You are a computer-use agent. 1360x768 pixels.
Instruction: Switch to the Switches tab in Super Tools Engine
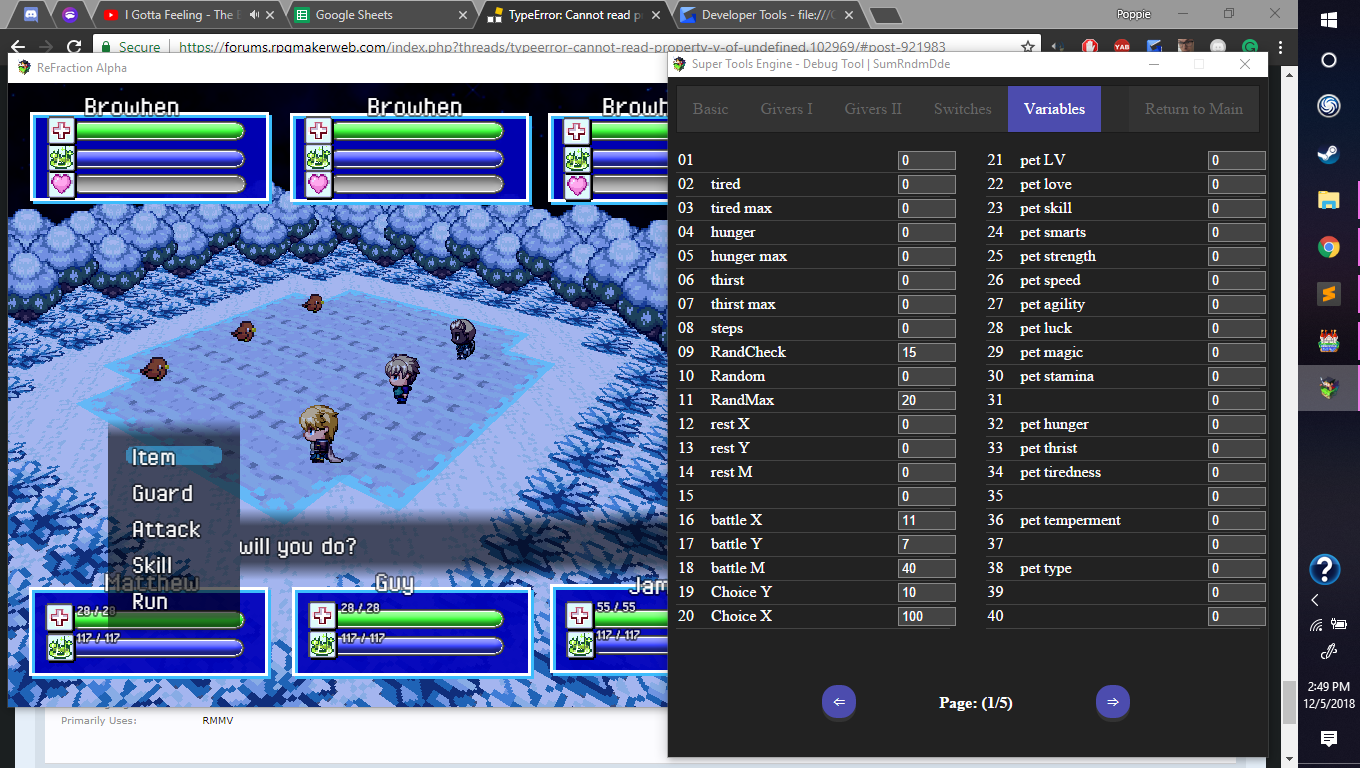(961, 109)
